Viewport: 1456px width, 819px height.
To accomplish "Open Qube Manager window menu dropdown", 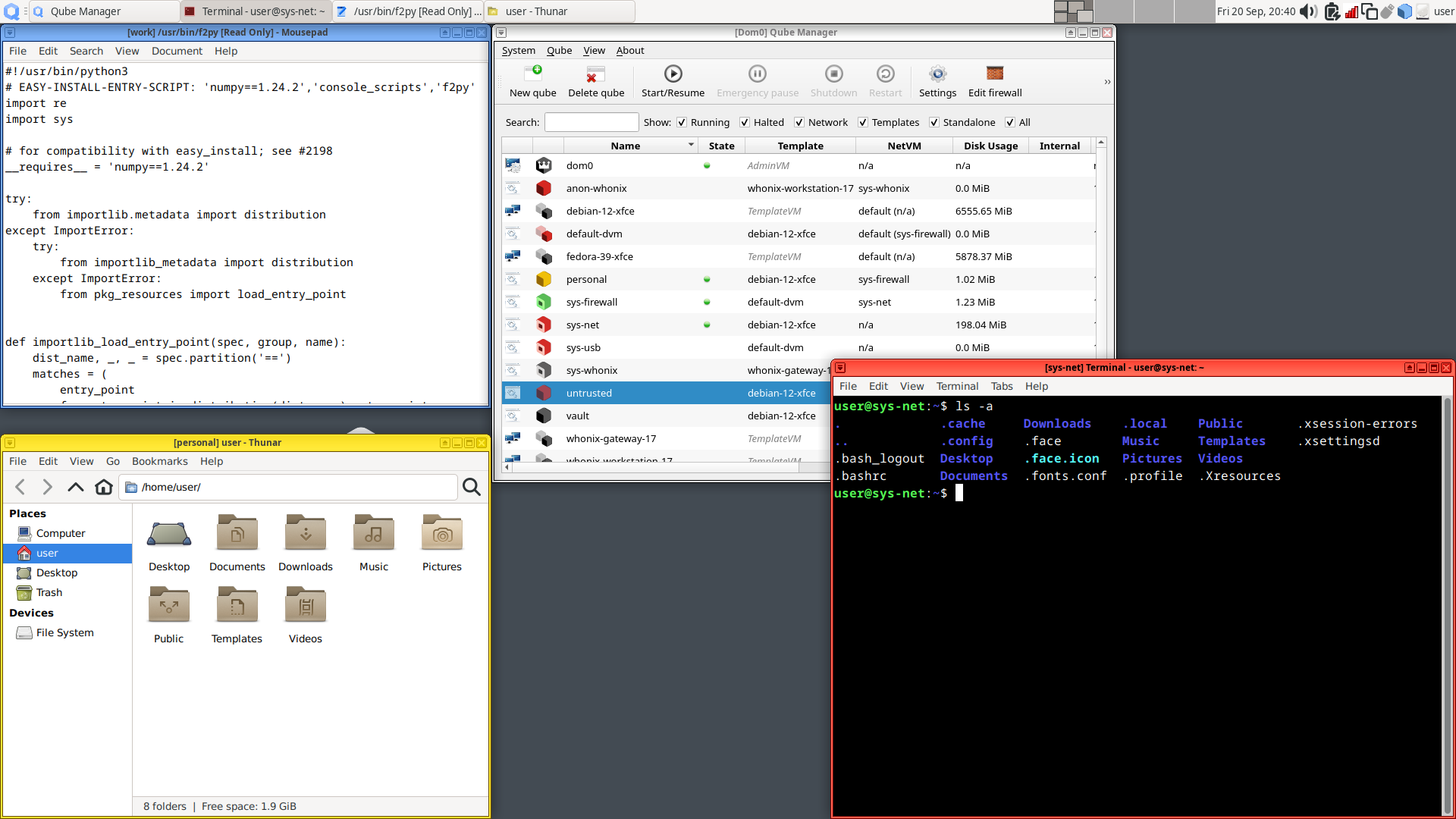I will coord(501,33).
